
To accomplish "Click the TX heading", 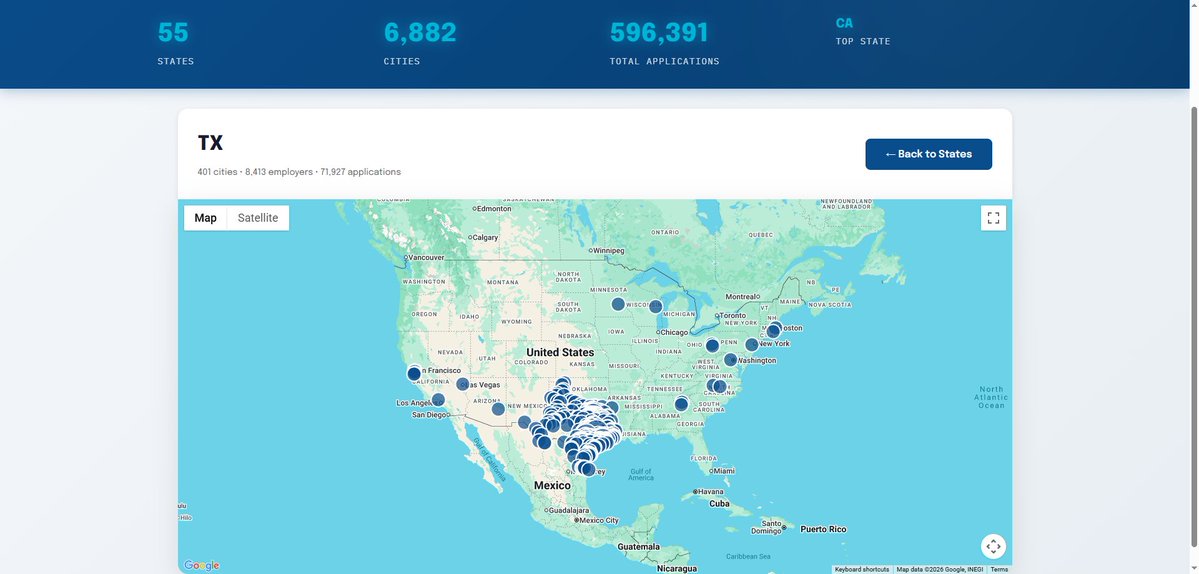I will pyautogui.click(x=210, y=143).
